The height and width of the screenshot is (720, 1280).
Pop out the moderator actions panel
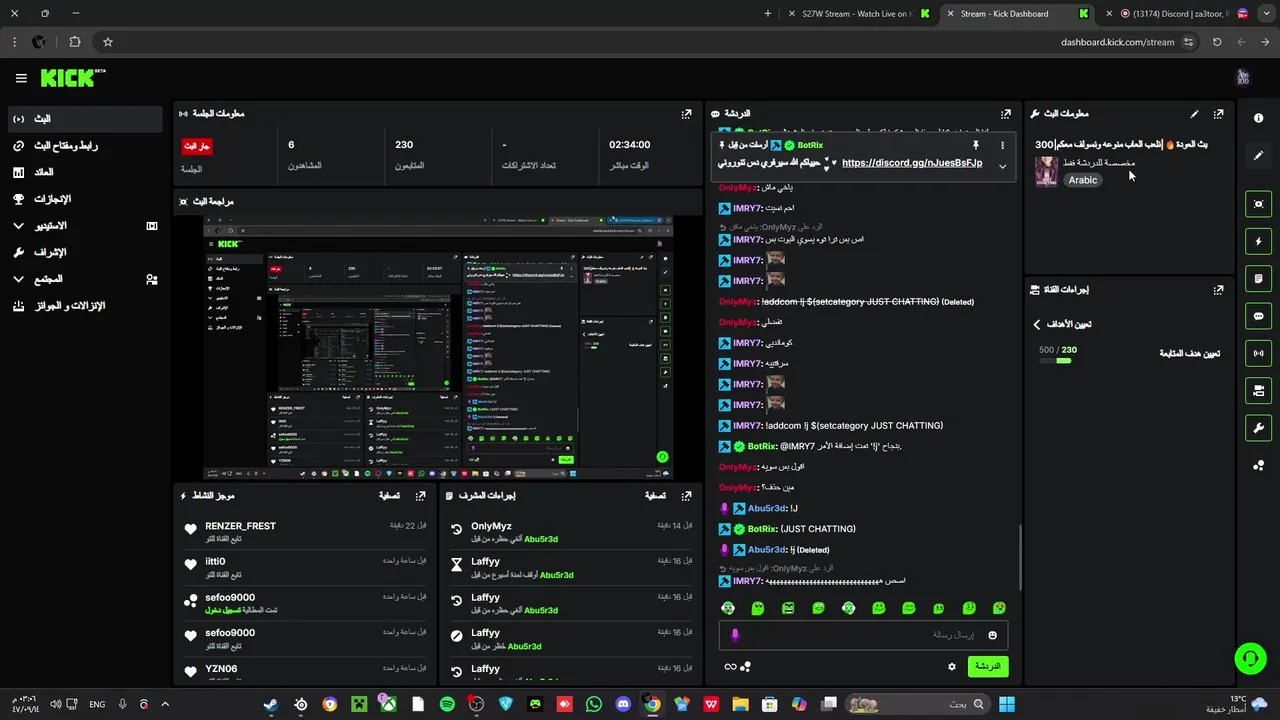686,495
